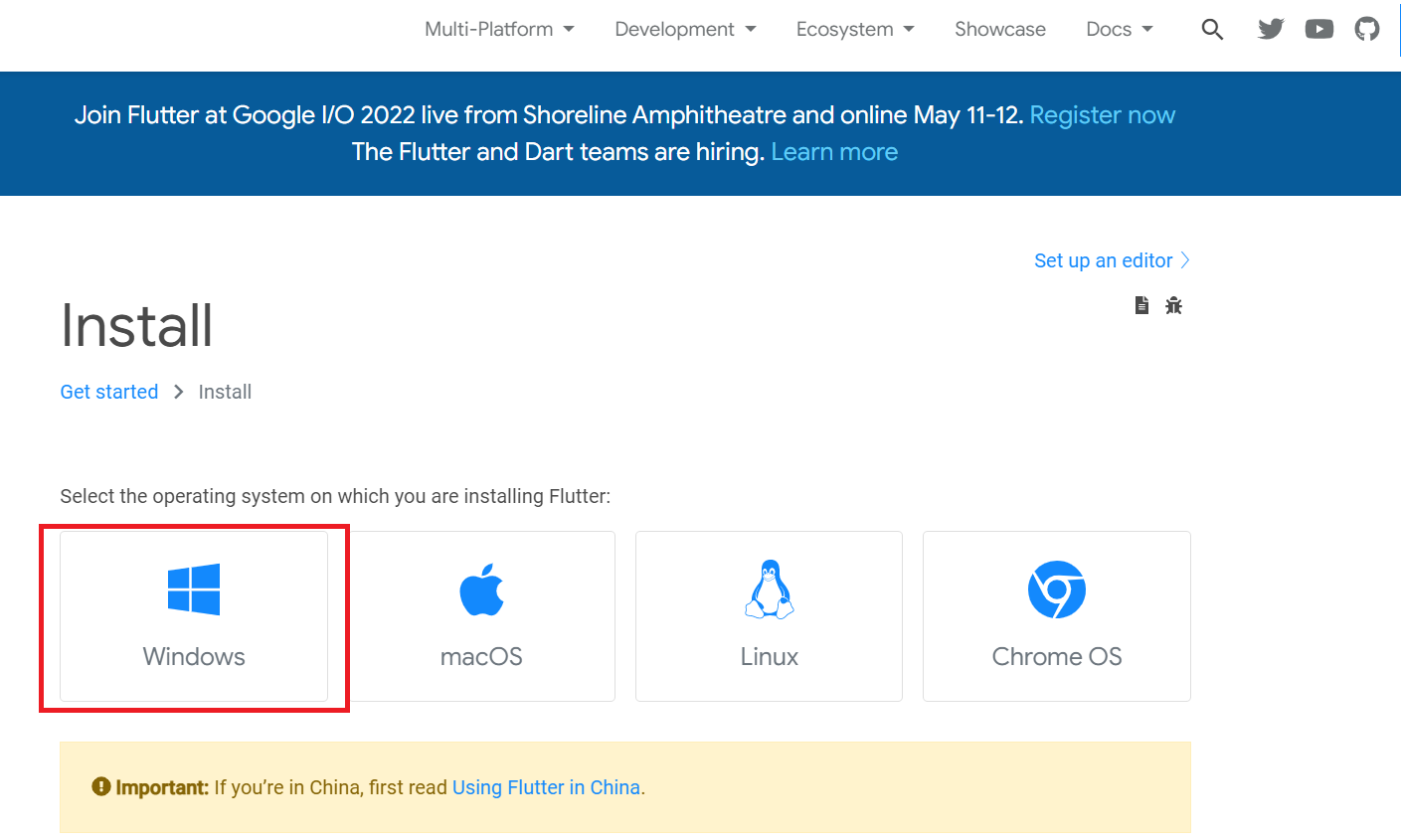Expand the Multi-Platform dropdown menu
Viewport: 1401px width, 840px height.
499,29
